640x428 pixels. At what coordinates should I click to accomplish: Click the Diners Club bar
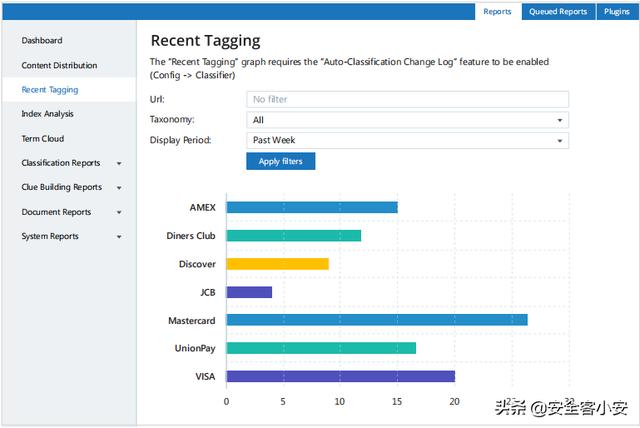pyautogui.click(x=294, y=235)
